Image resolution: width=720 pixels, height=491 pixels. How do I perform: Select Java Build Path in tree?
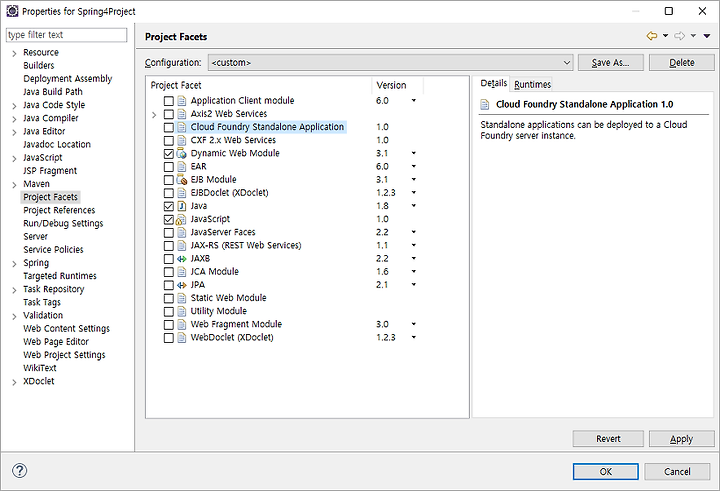pos(53,92)
